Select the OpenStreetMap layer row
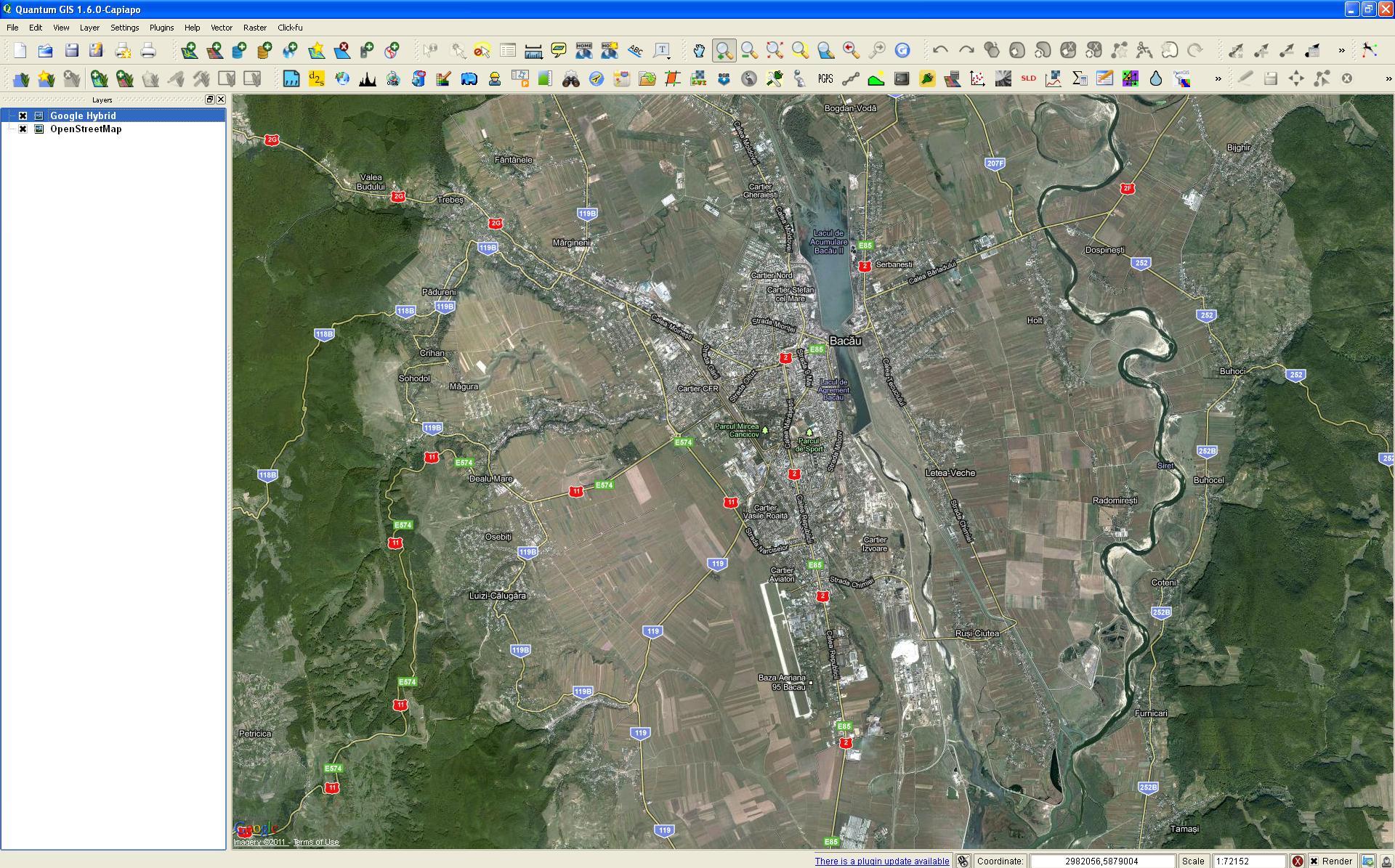The image size is (1395, 868). pyautogui.click(x=113, y=129)
